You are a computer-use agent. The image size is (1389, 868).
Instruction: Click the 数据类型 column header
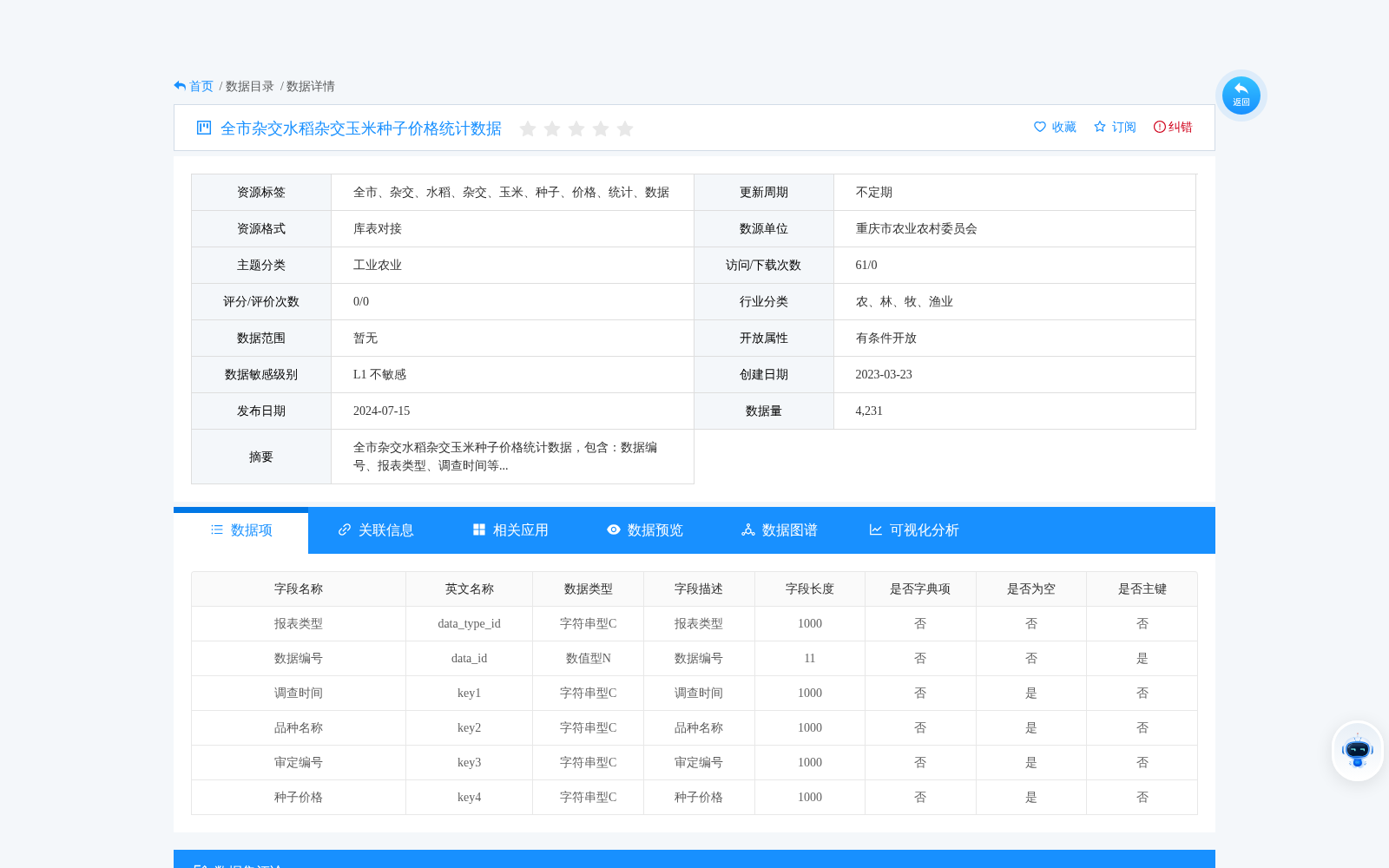coord(589,589)
